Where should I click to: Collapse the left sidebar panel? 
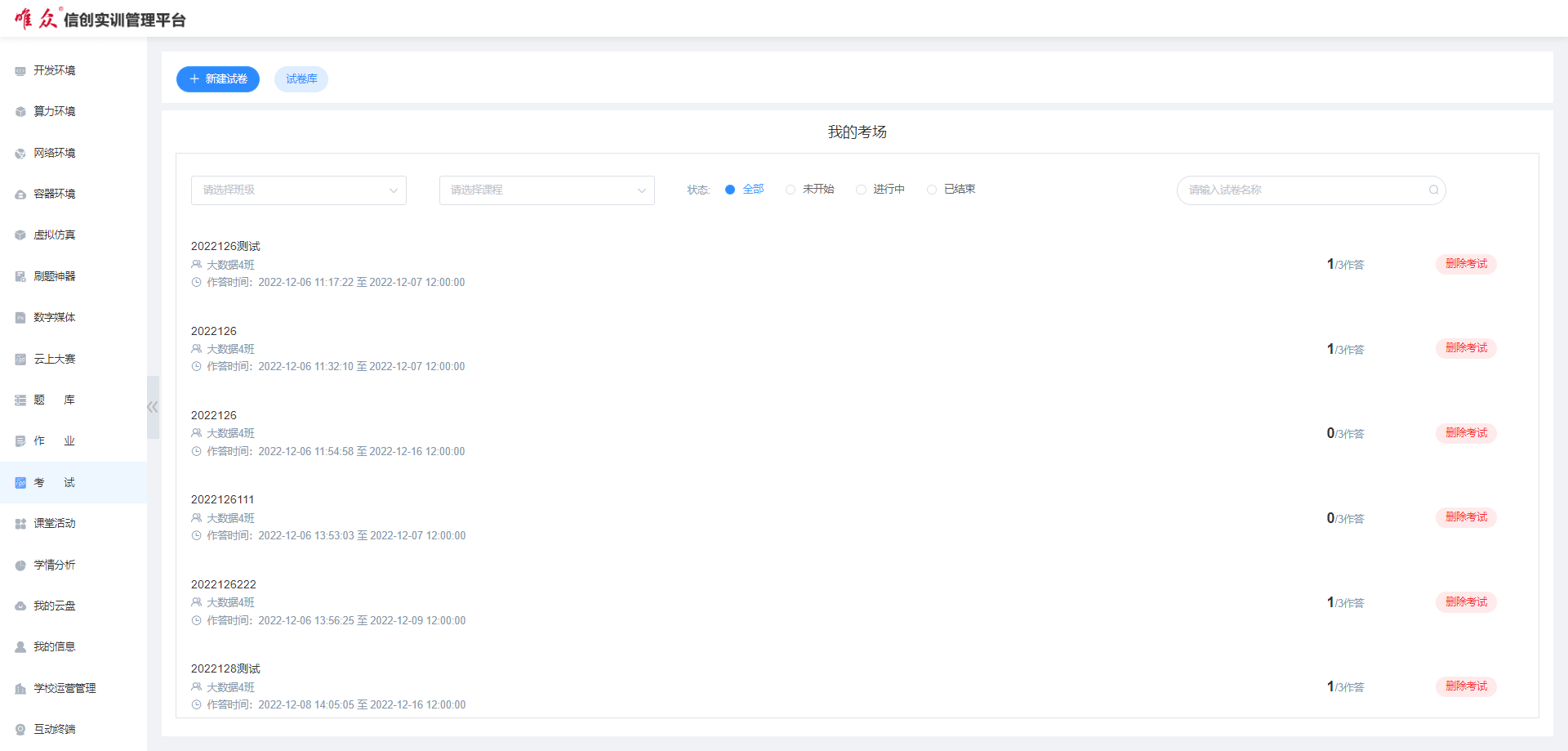tap(153, 407)
